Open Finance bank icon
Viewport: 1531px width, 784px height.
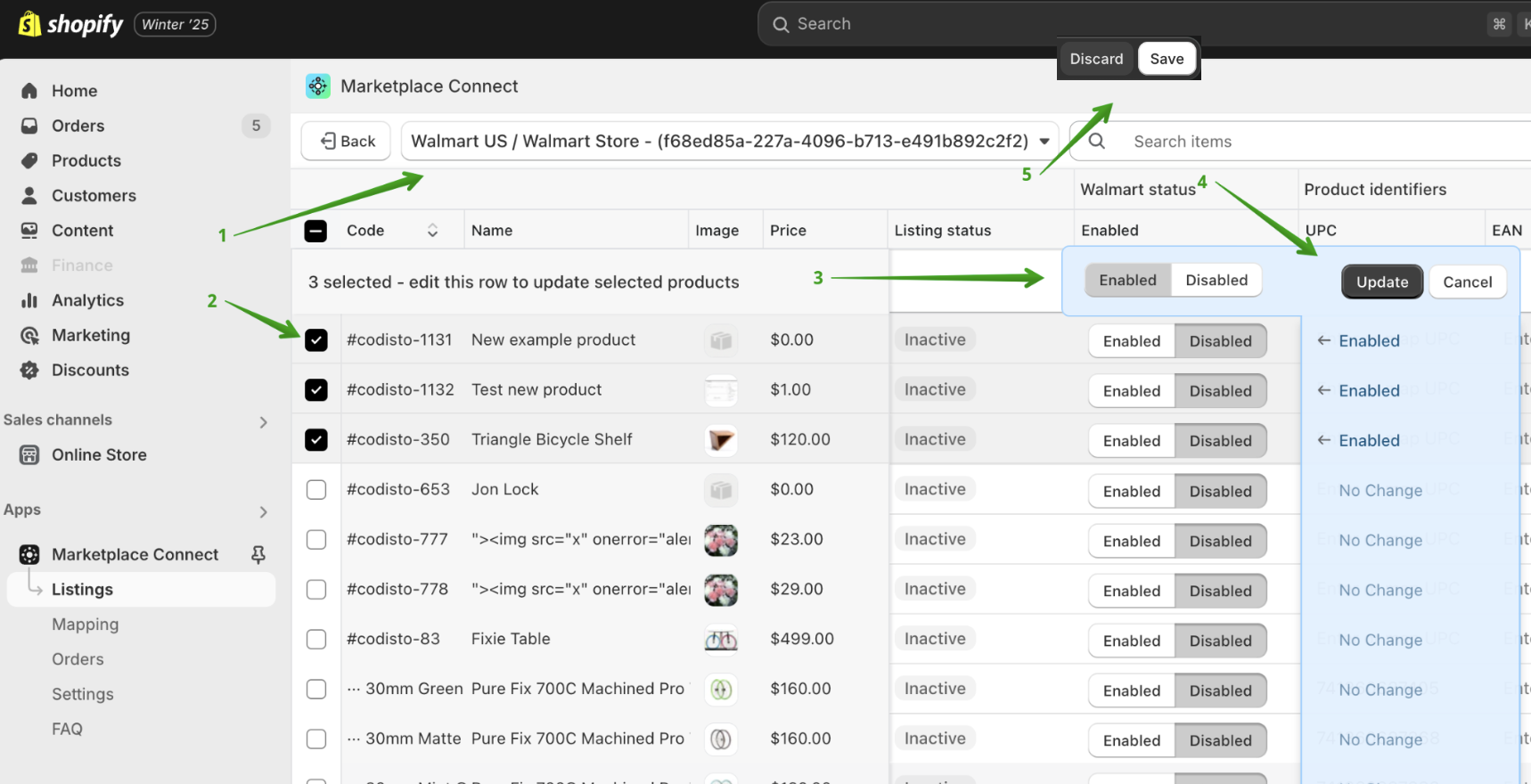(x=29, y=265)
